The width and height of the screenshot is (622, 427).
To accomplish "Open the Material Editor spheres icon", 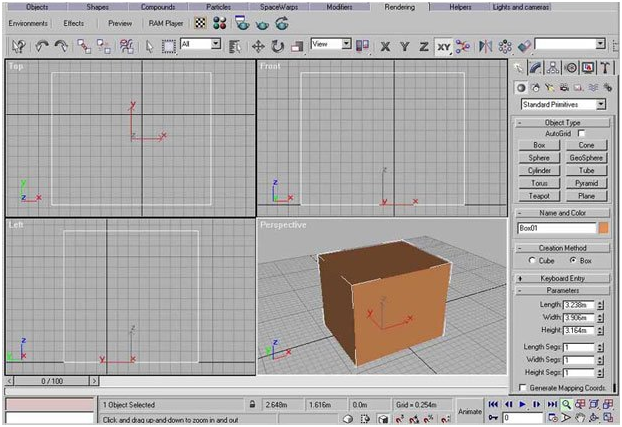I will pyautogui.click(x=219, y=23).
